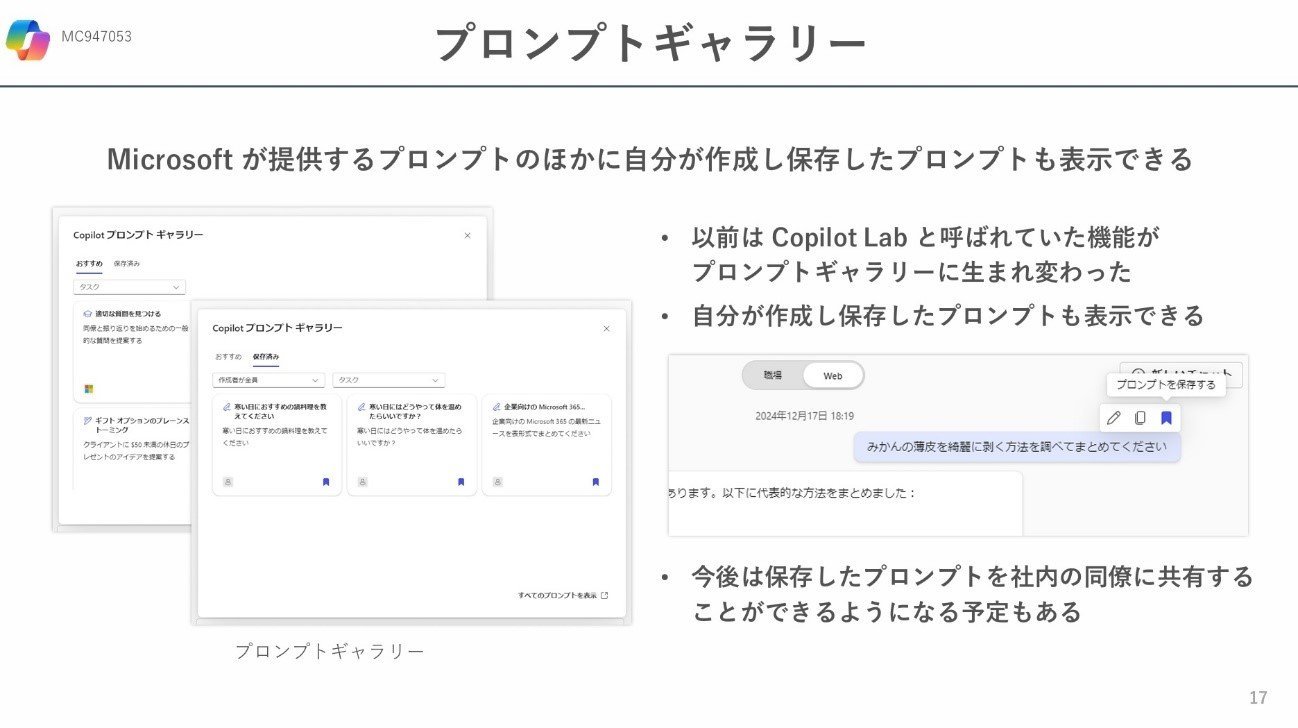Click the author icon on the 企業向けの Microsoft 365 card

(497, 481)
